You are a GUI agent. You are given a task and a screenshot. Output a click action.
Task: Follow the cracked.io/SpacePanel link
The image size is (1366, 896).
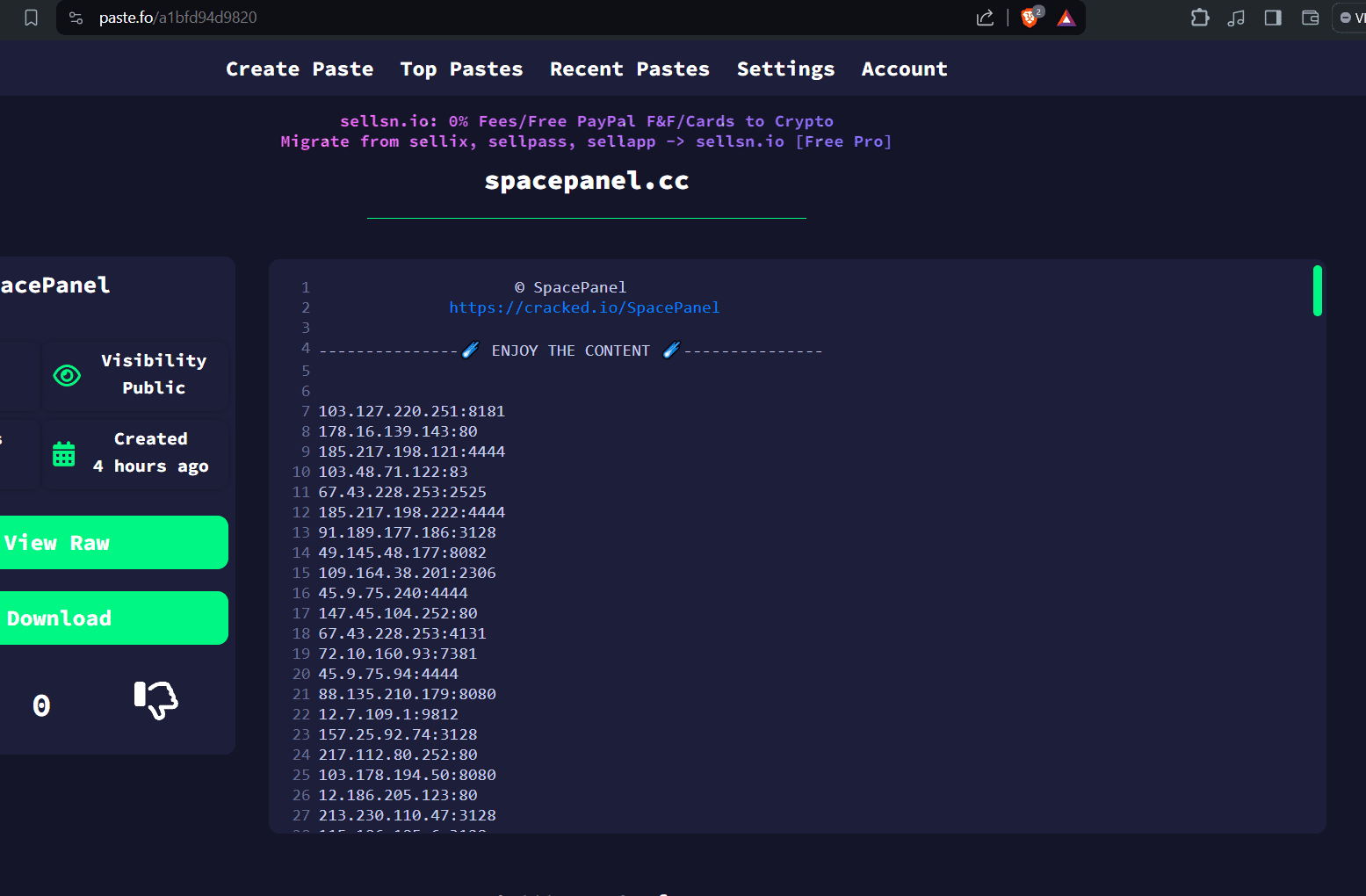point(584,307)
